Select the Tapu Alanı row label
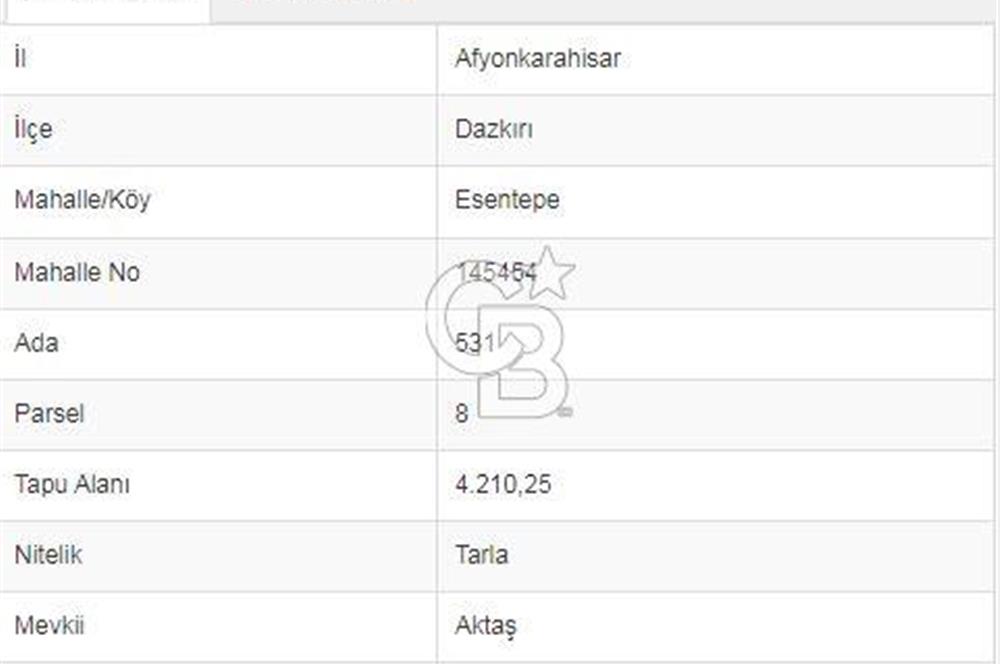The image size is (1000, 664). 72,485
